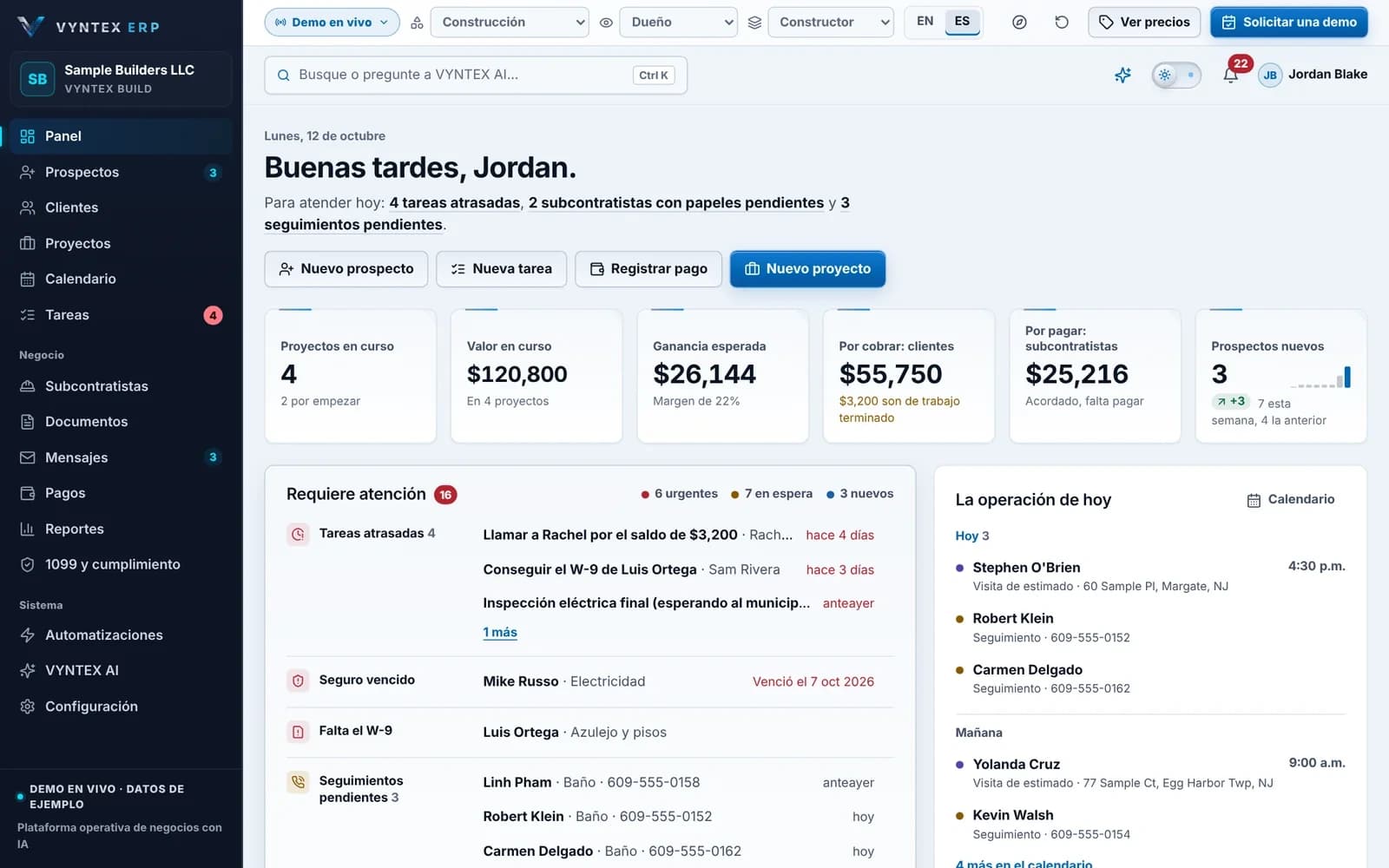
Task: Expand the Demo en vivo menu
Action: 332,23
